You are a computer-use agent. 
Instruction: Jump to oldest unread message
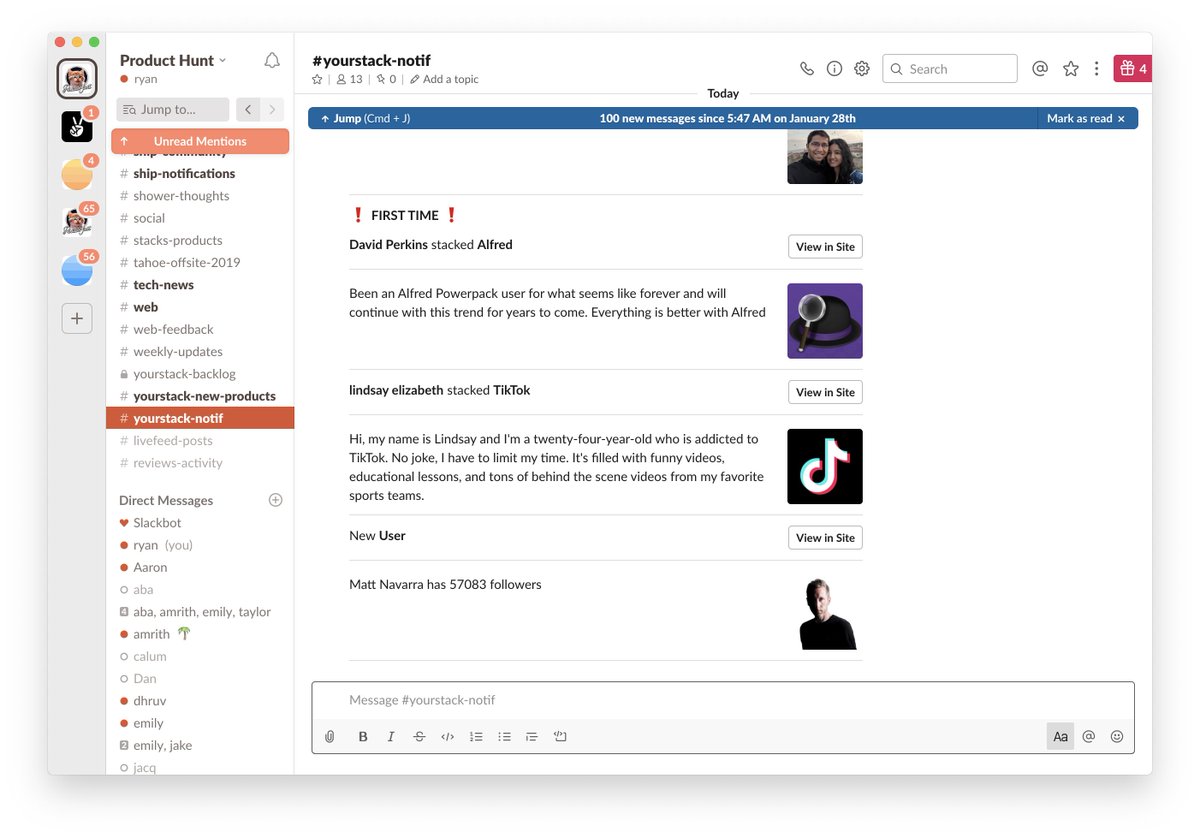365,118
